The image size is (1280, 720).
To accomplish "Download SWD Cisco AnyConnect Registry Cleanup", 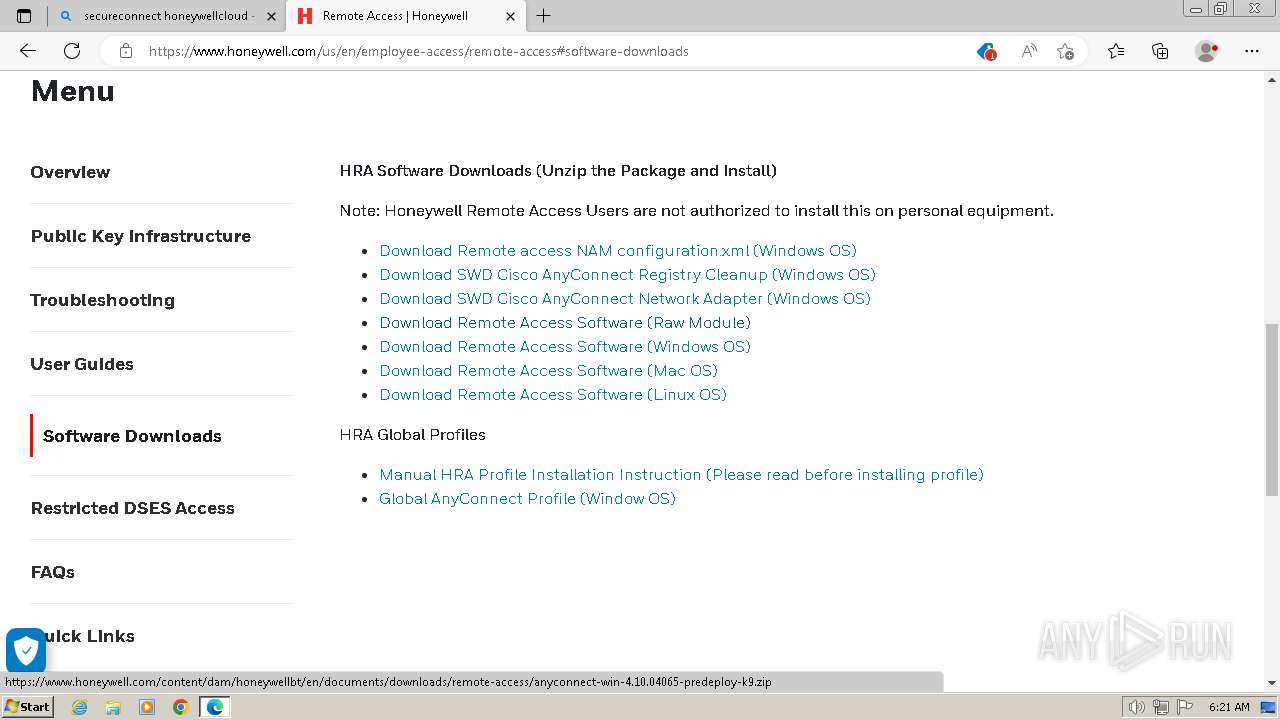I will pos(627,275).
